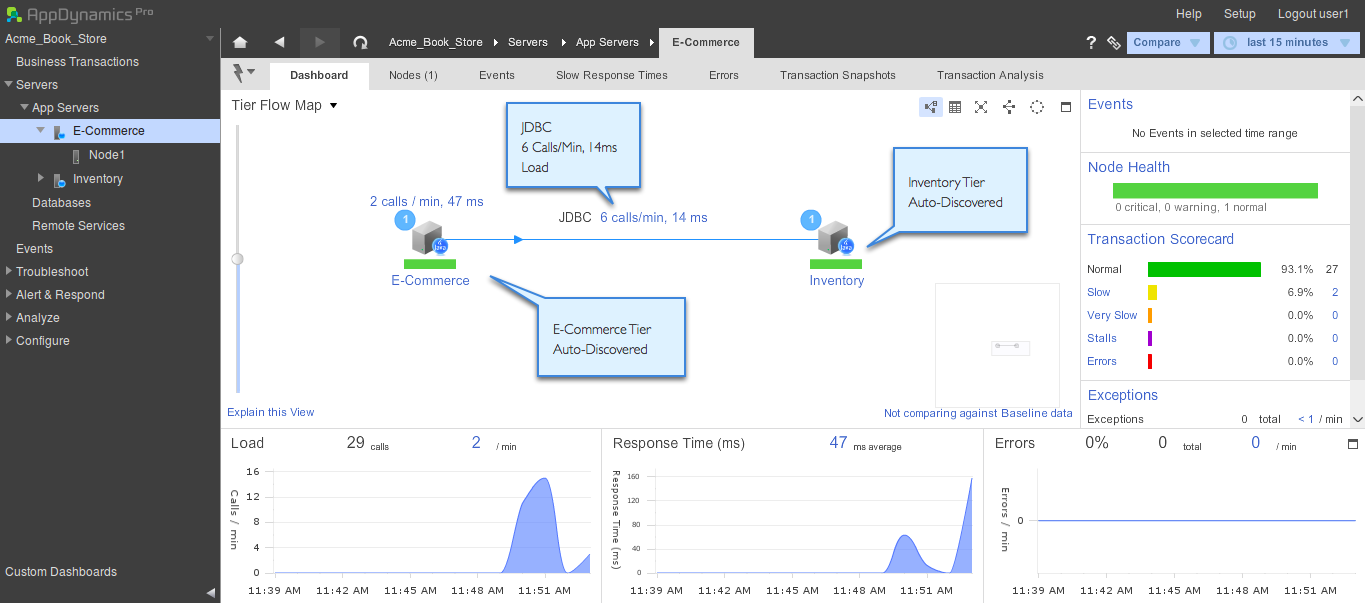Expand the Alert & Respond section
Image resolution: width=1365 pixels, height=603 pixels.
pyautogui.click(x=9, y=294)
